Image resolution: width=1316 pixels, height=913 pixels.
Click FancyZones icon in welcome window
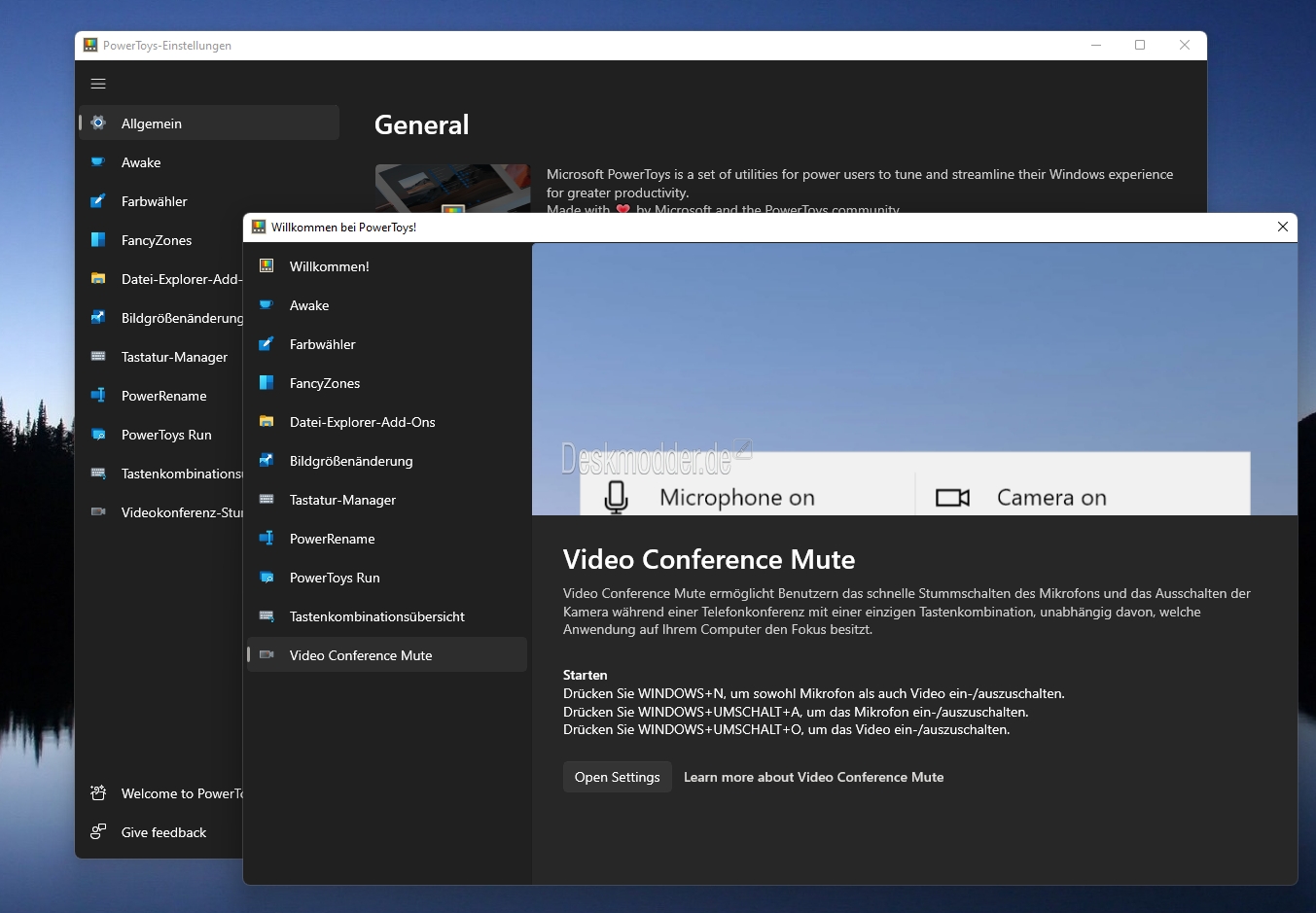(267, 382)
